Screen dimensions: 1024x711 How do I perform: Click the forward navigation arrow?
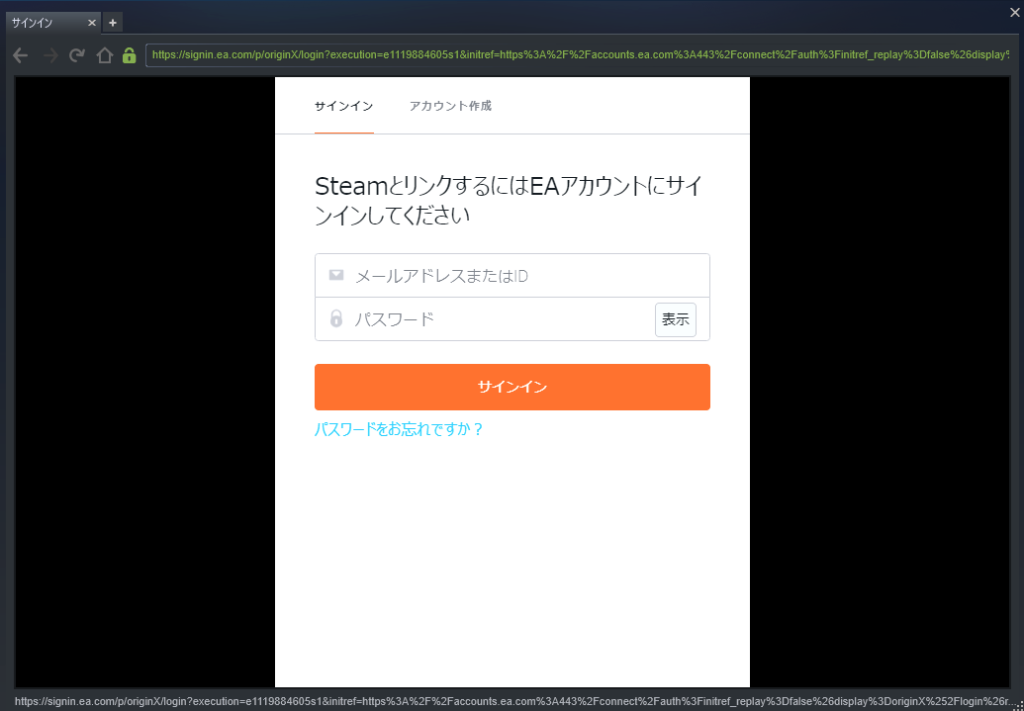[50, 55]
